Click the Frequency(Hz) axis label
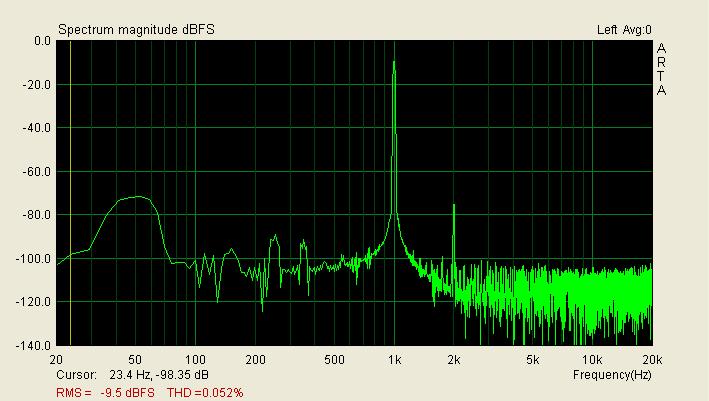The image size is (709, 401). coord(612,375)
